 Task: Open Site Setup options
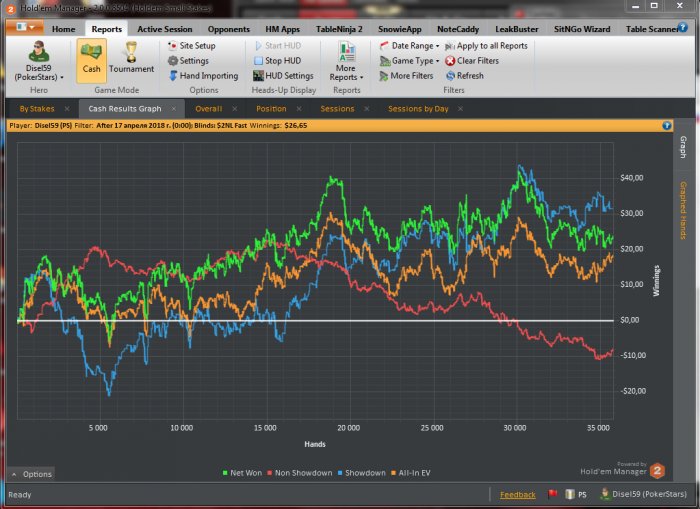click(x=196, y=46)
